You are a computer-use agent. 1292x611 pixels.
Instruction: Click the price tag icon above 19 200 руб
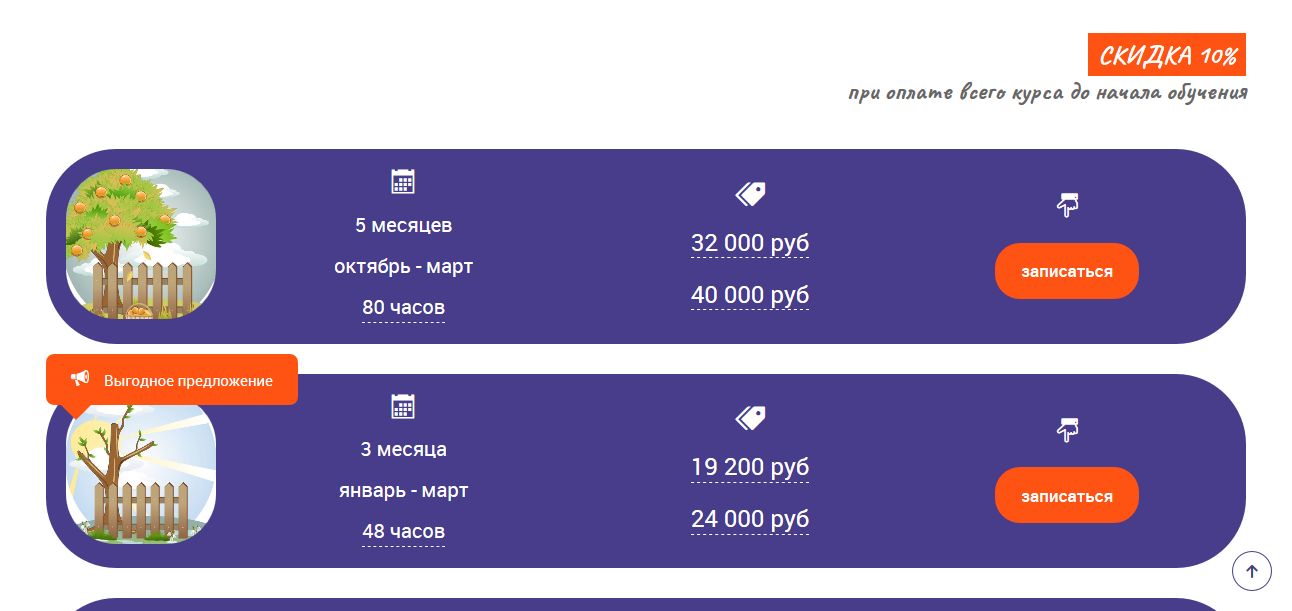[750, 418]
